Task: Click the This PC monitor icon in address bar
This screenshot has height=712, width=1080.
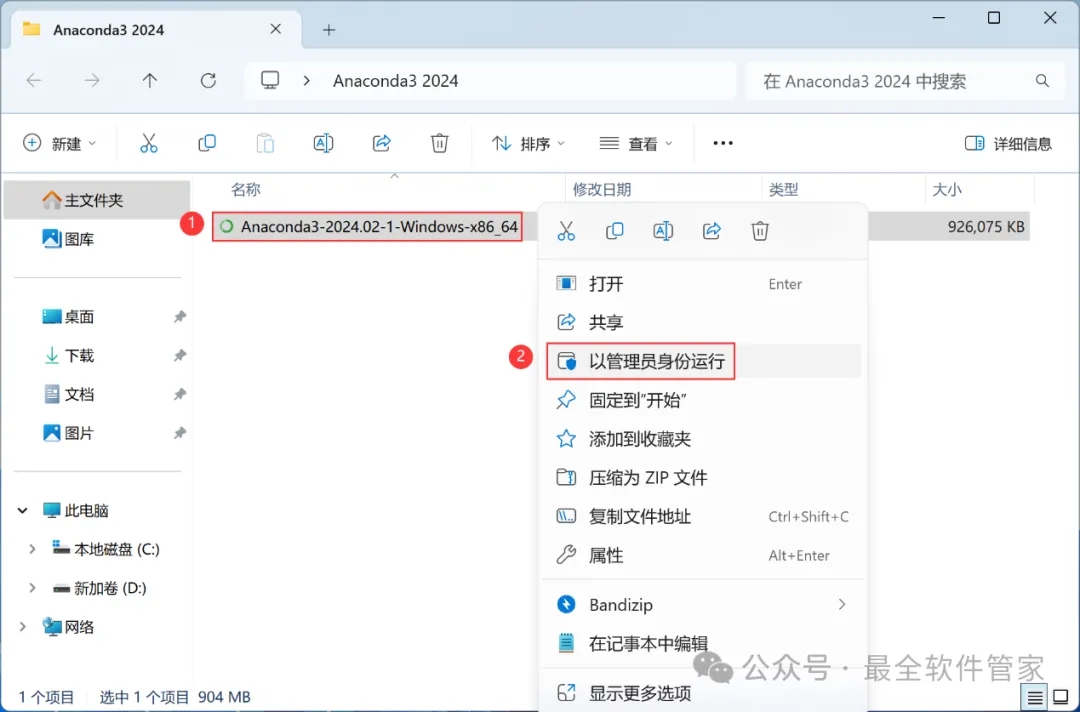Action: point(270,81)
